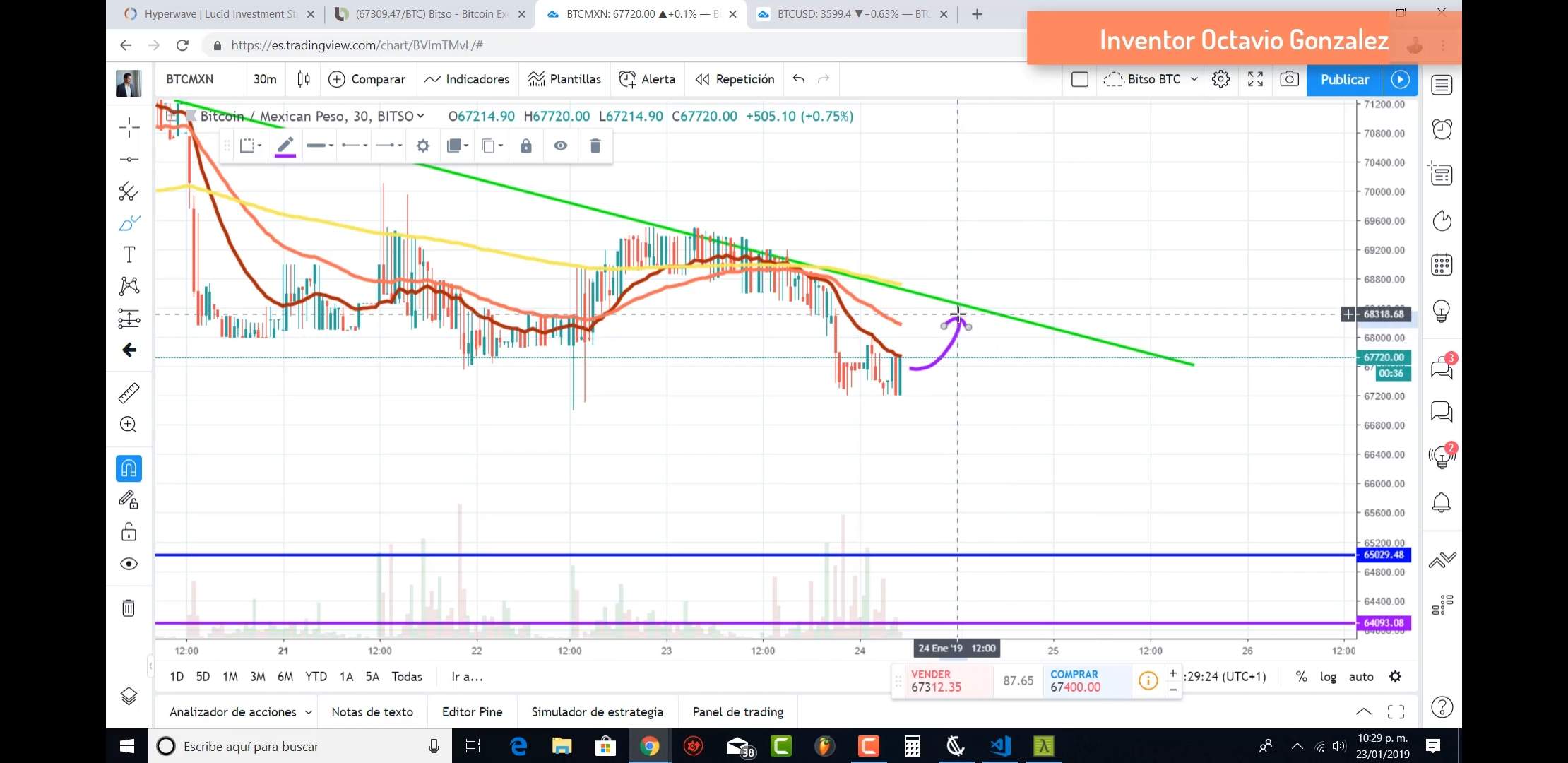1568x763 pixels.
Task: Hide selected drawing with eye icon
Action: (x=560, y=146)
